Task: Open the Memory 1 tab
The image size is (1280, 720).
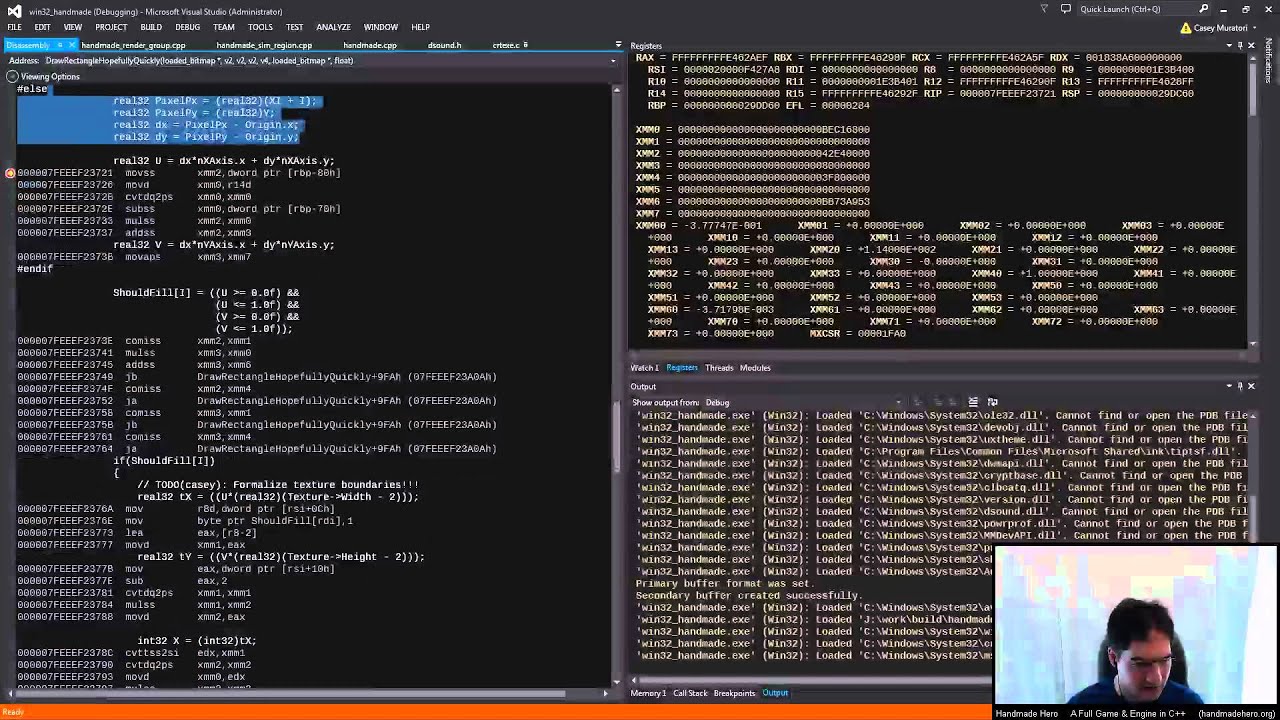Action: 648,693
